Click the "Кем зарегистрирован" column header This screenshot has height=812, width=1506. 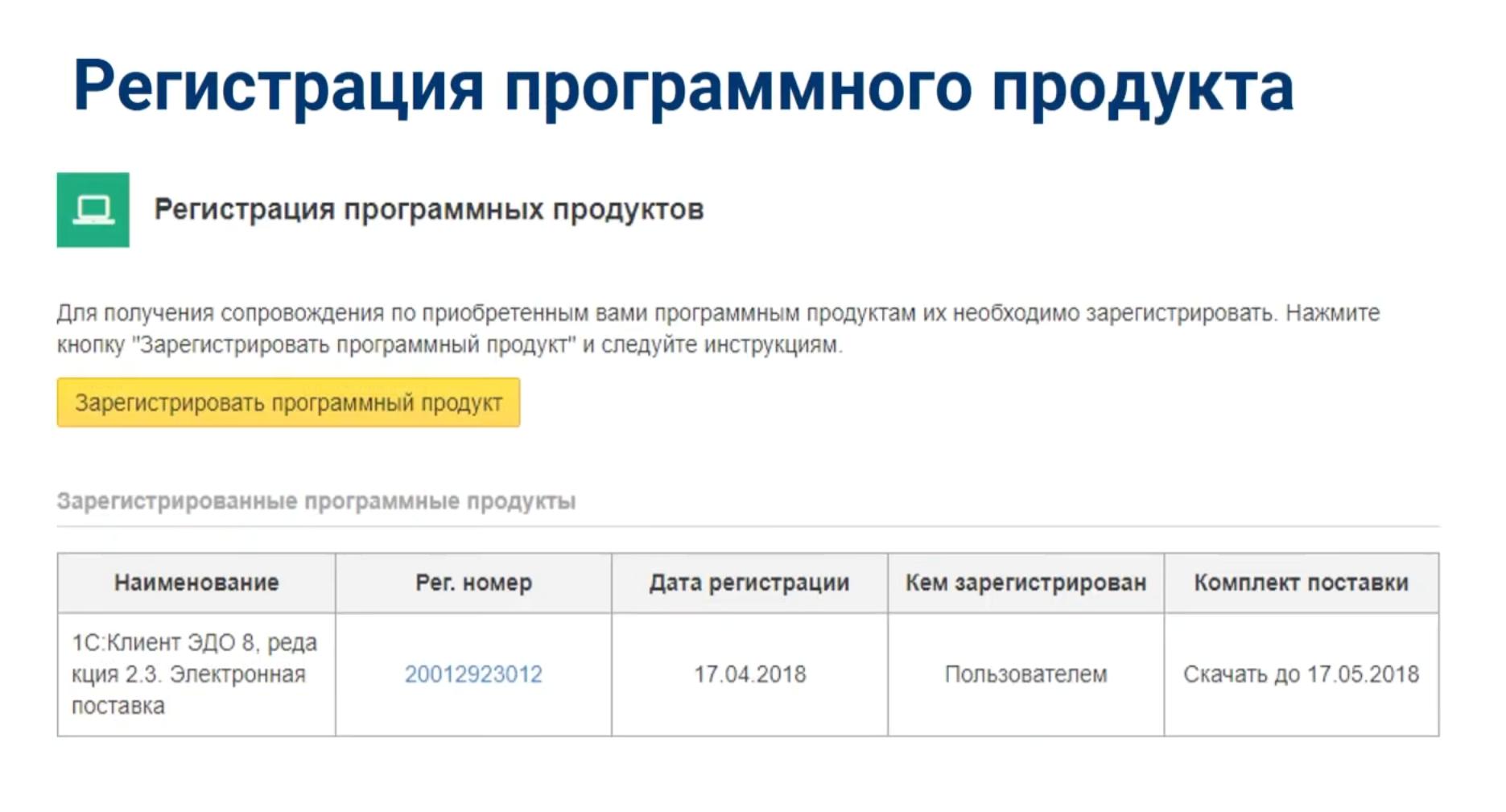click(1025, 583)
